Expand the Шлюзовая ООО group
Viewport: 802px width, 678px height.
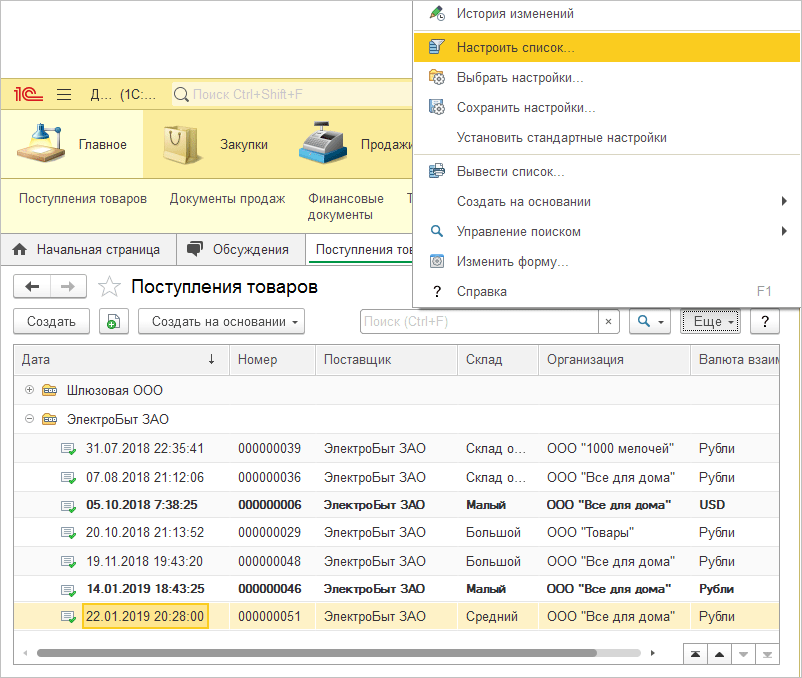pyautogui.click(x=30, y=390)
